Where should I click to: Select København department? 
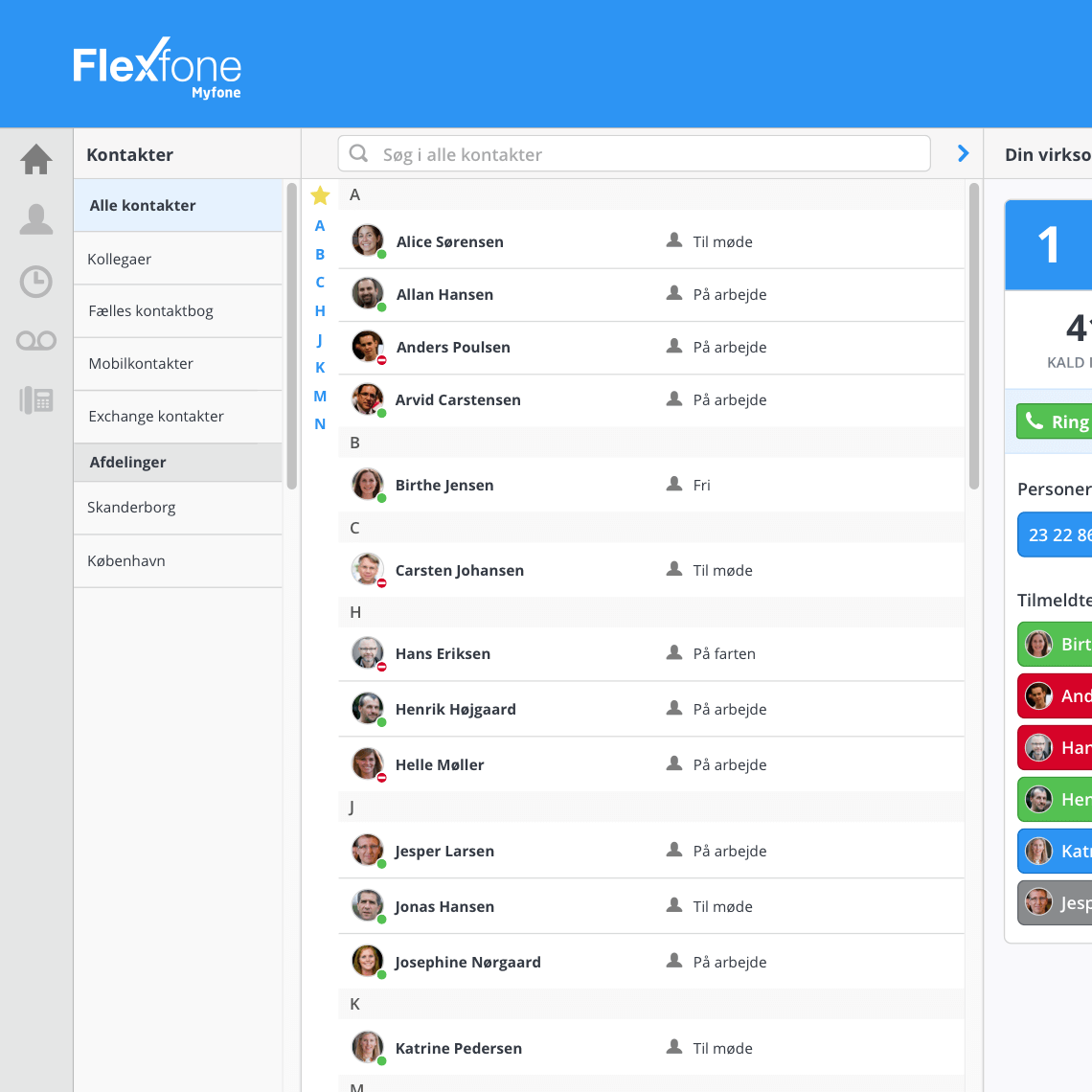click(178, 561)
